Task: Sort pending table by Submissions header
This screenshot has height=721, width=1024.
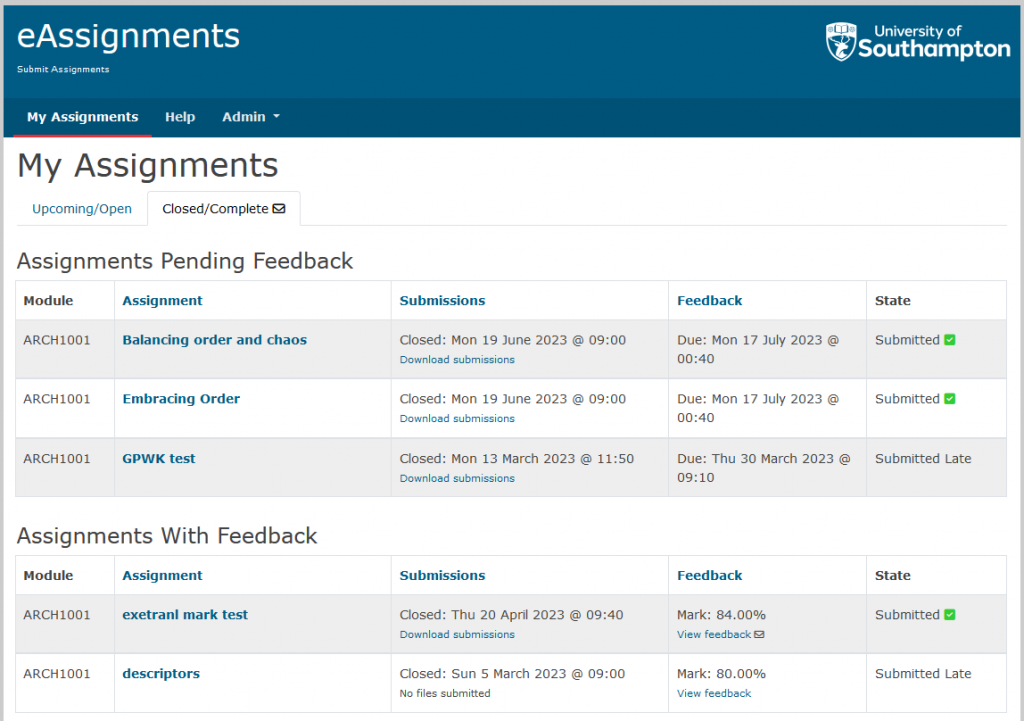Action: tap(442, 300)
